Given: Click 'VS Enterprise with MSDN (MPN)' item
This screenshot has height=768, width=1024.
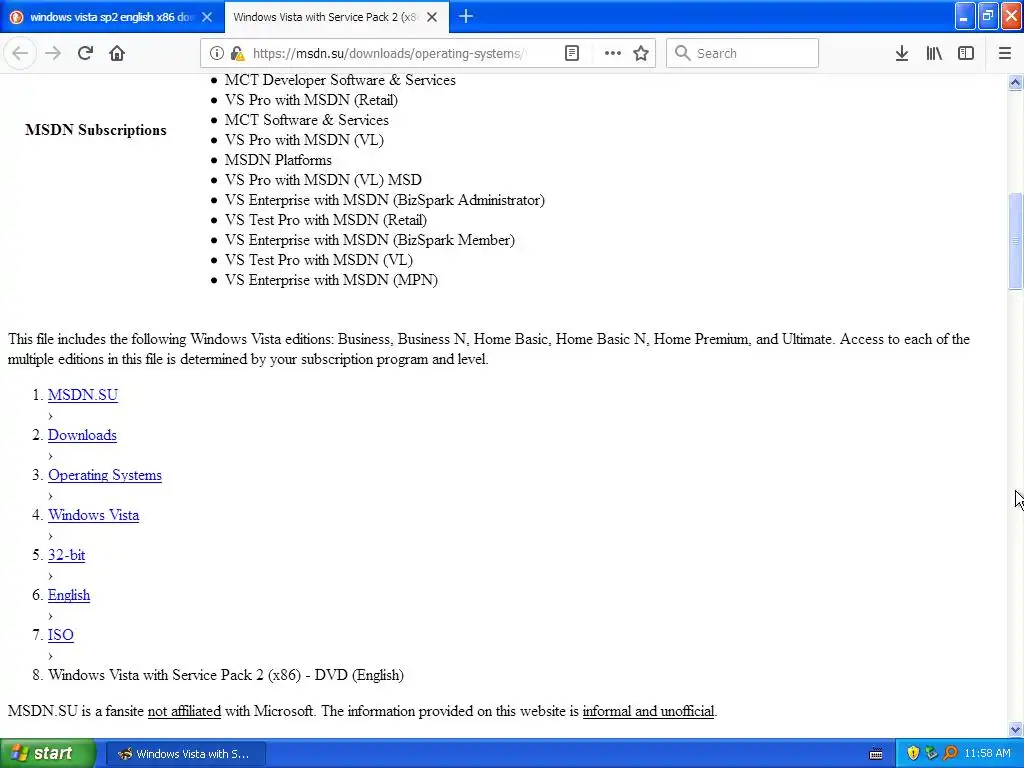Looking at the screenshot, I should point(331,280).
